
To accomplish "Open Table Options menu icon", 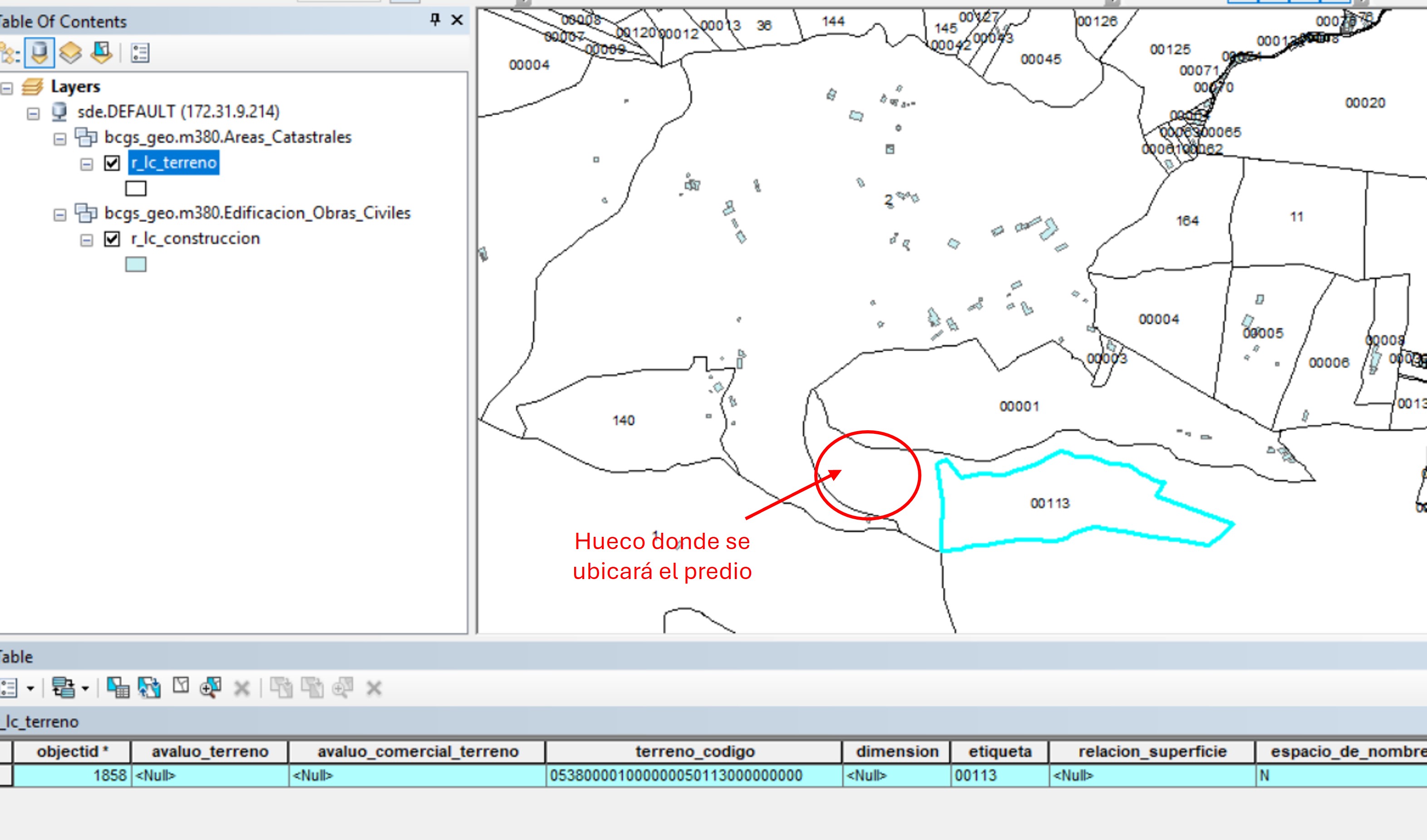I will click(x=9, y=688).
